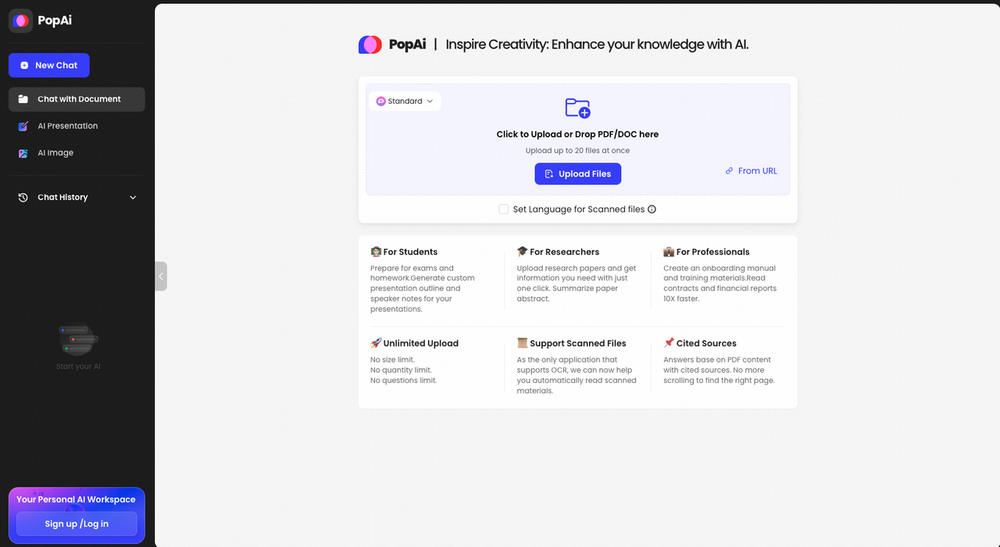1000x547 pixels.
Task: Click the AI Image icon in sidebar
Action: pyautogui.click(x=23, y=153)
